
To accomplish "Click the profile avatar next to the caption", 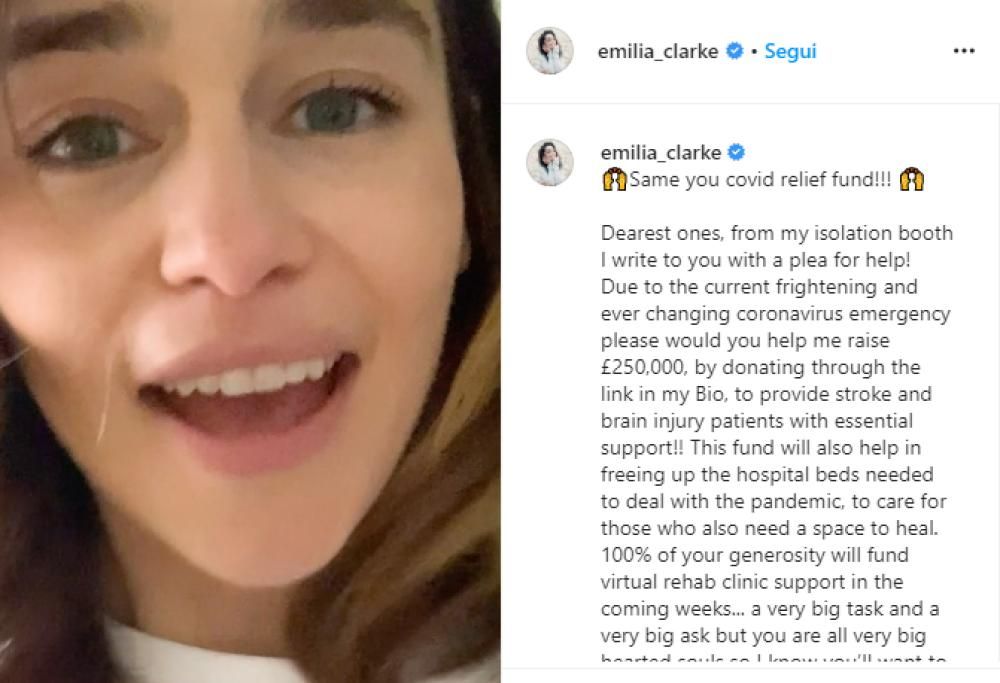I will [x=549, y=163].
